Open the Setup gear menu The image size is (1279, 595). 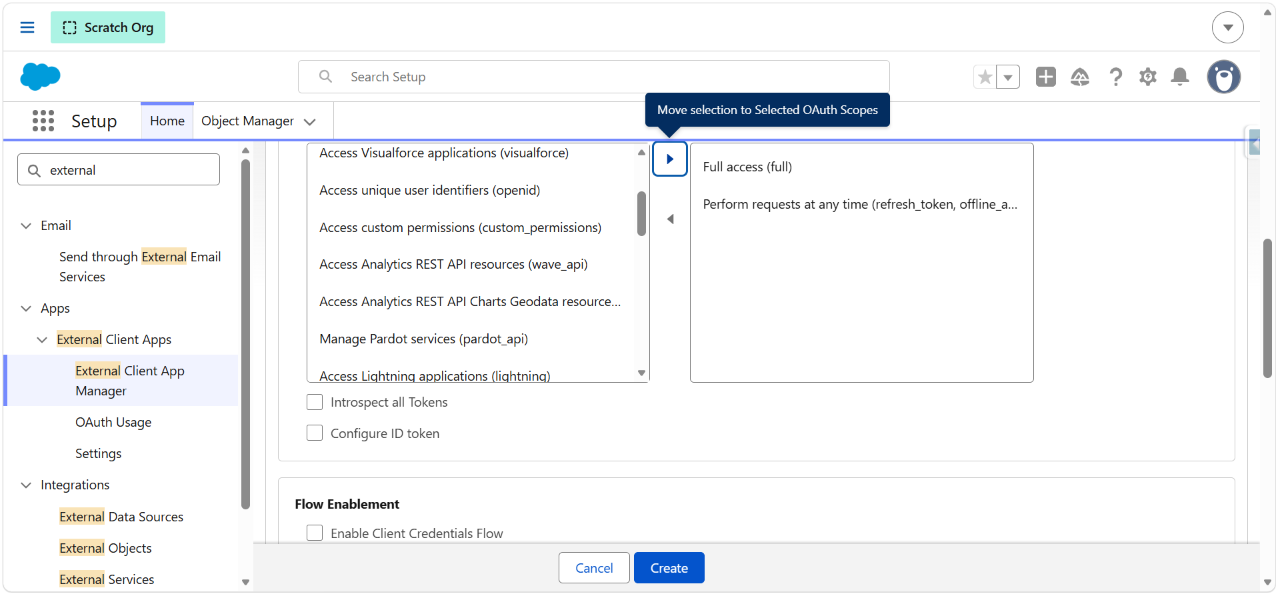[x=1148, y=77]
